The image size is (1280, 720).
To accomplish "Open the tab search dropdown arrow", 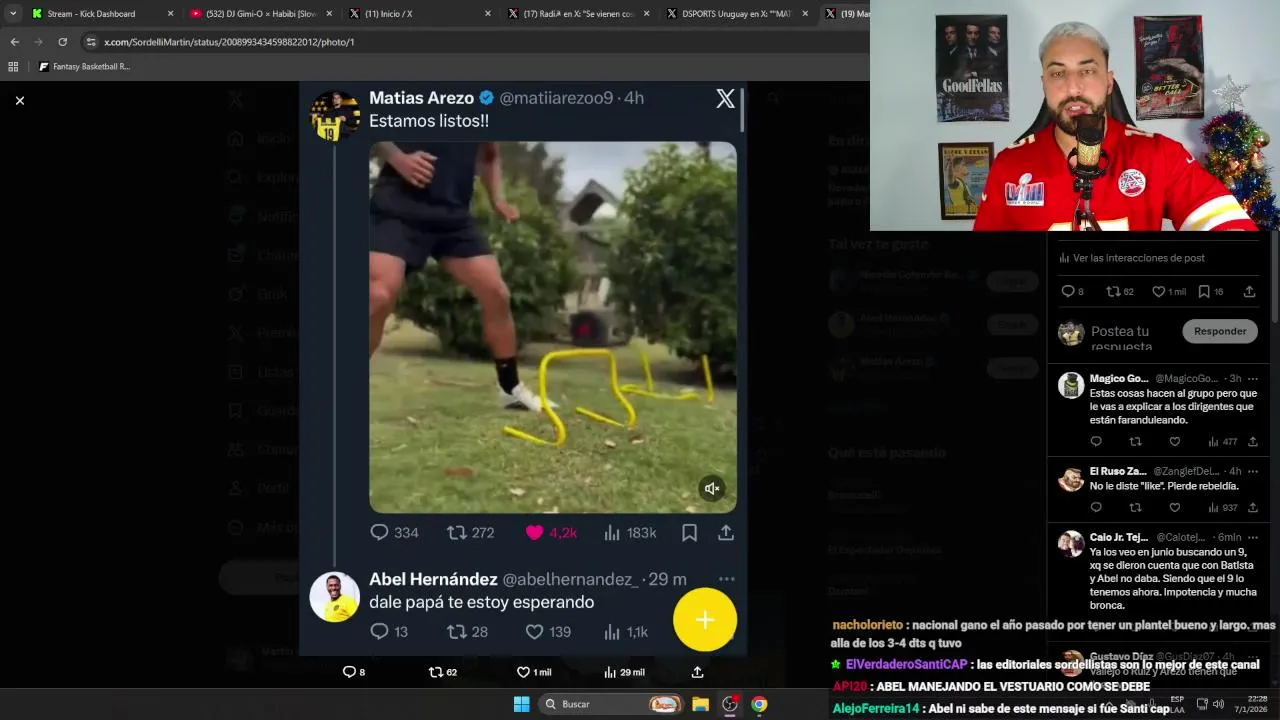I will click(x=13, y=14).
